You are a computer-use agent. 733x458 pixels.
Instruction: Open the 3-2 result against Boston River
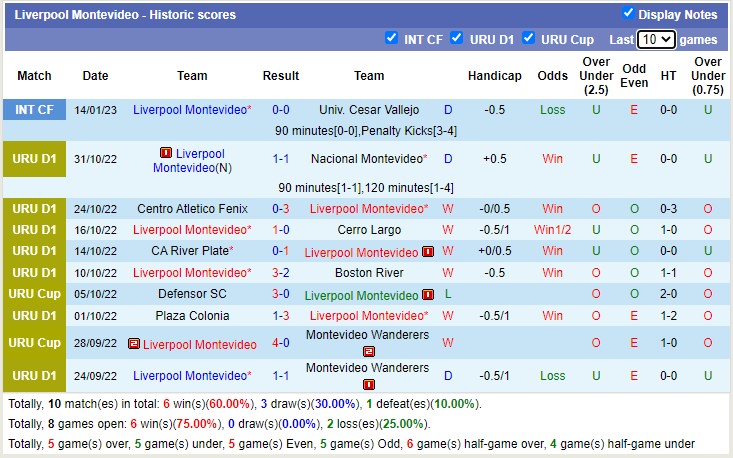(x=280, y=273)
